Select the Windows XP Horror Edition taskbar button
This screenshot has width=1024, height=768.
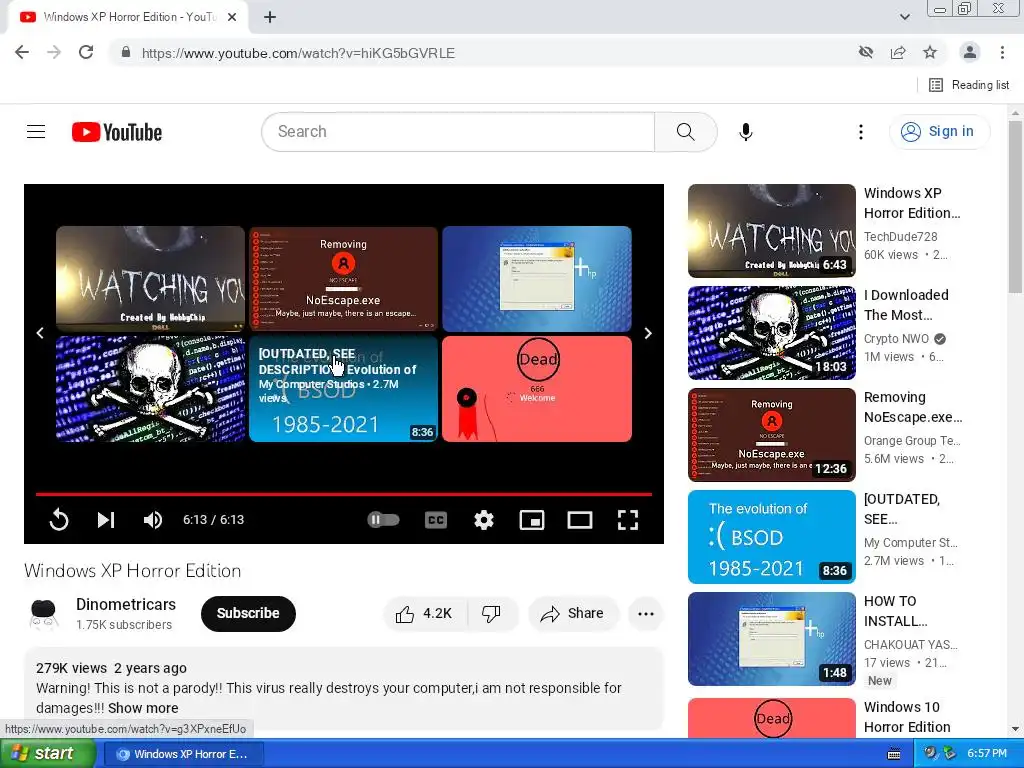[184, 754]
